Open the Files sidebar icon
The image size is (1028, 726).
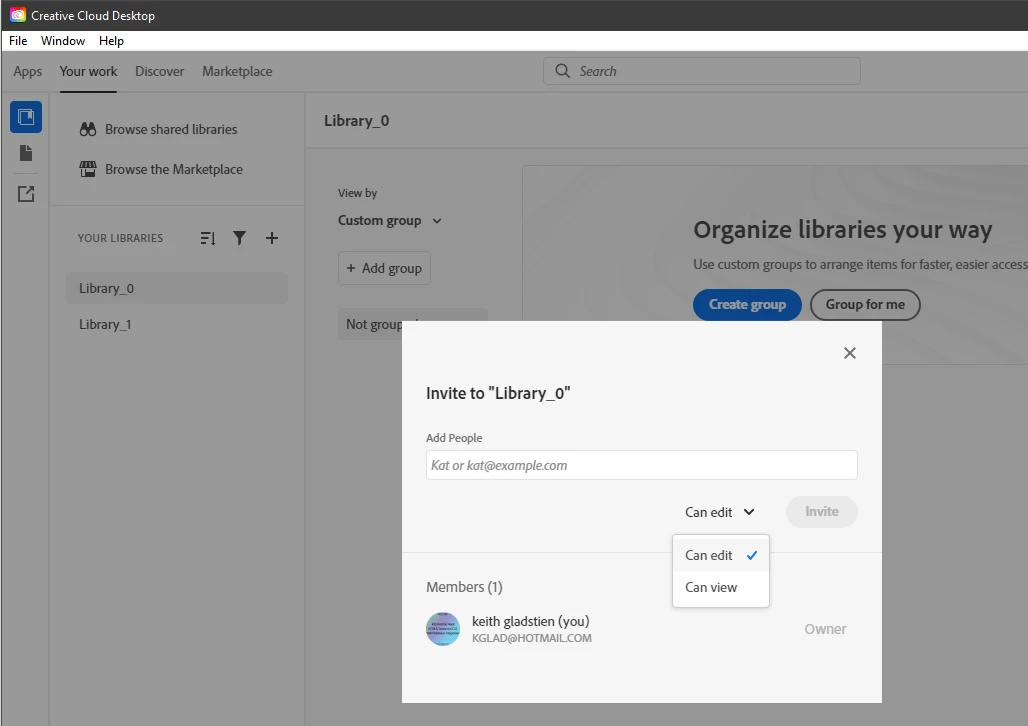tap(26, 153)
